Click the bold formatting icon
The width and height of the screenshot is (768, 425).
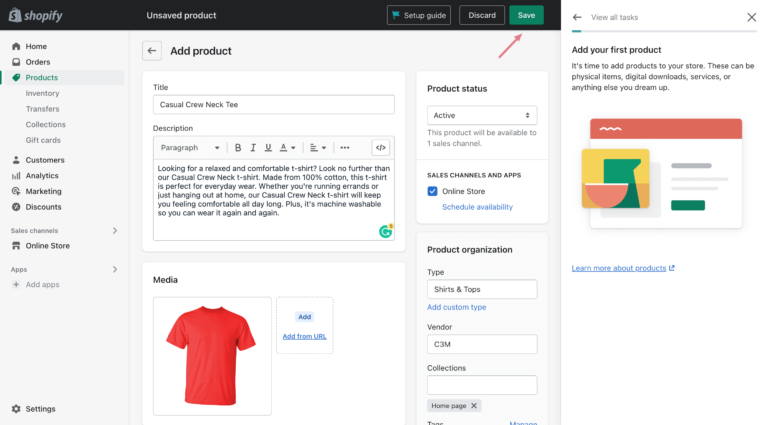click(x=239, y=148)
